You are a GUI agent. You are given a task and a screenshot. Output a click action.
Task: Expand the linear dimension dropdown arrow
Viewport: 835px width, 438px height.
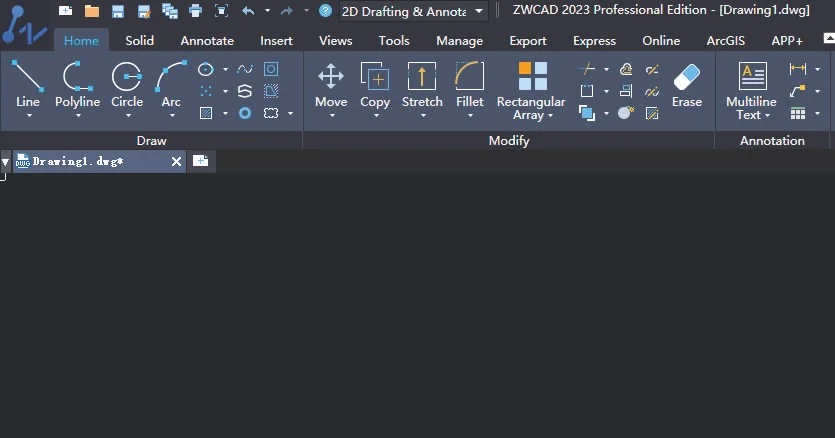point(817,69)
